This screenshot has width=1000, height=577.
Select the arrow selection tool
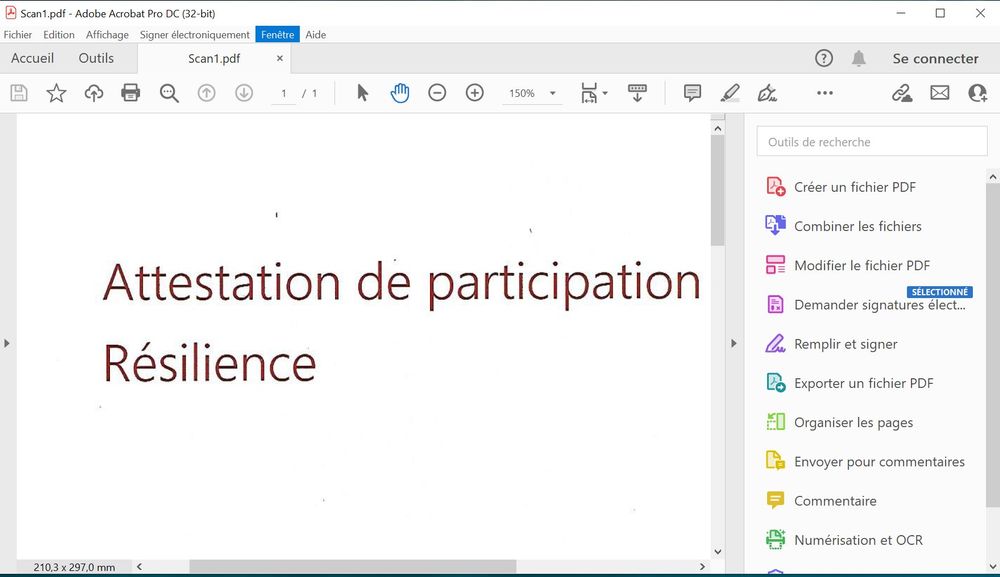click(x=362, y=93)
